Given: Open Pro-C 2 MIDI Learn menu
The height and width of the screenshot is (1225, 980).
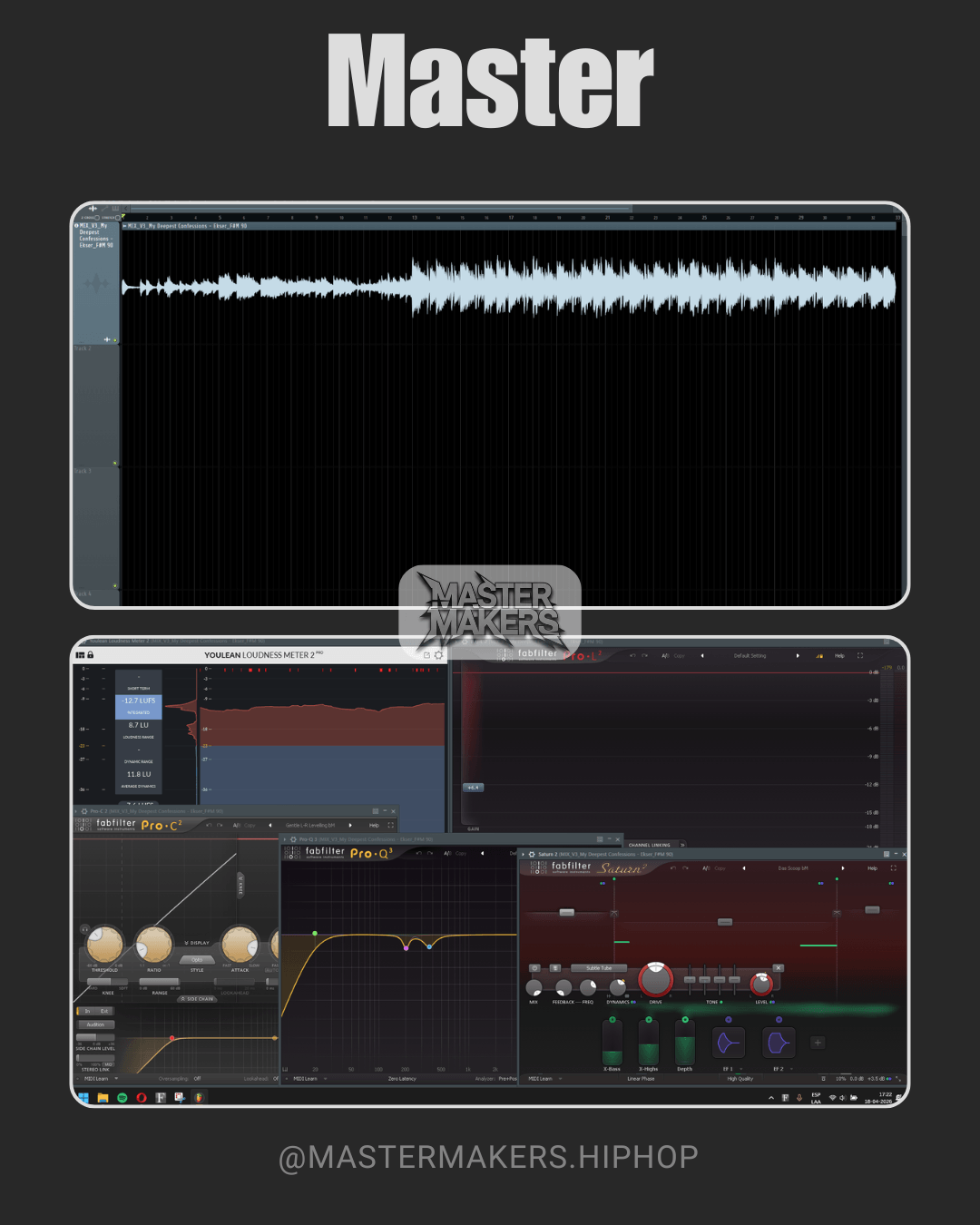Looking at the screenshot, I should pos(98,1079).
